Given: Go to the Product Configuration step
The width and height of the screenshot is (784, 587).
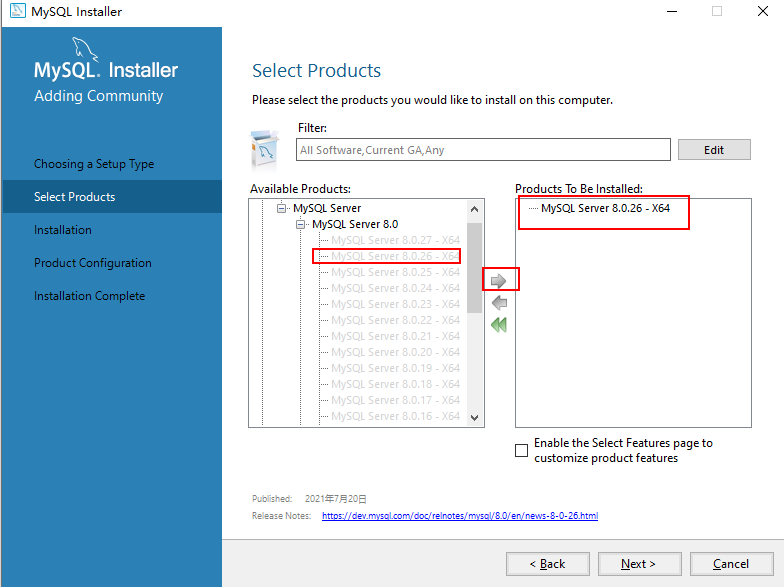Looking at the screenshot, I should click(92, 263).
